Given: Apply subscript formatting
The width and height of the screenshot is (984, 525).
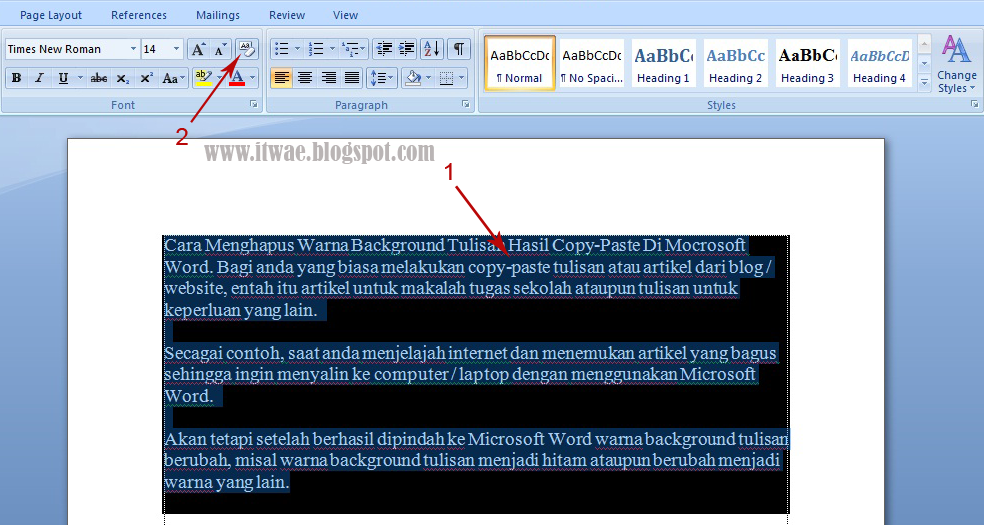Looking at the screenshot, I should click(x=122, y=78).
